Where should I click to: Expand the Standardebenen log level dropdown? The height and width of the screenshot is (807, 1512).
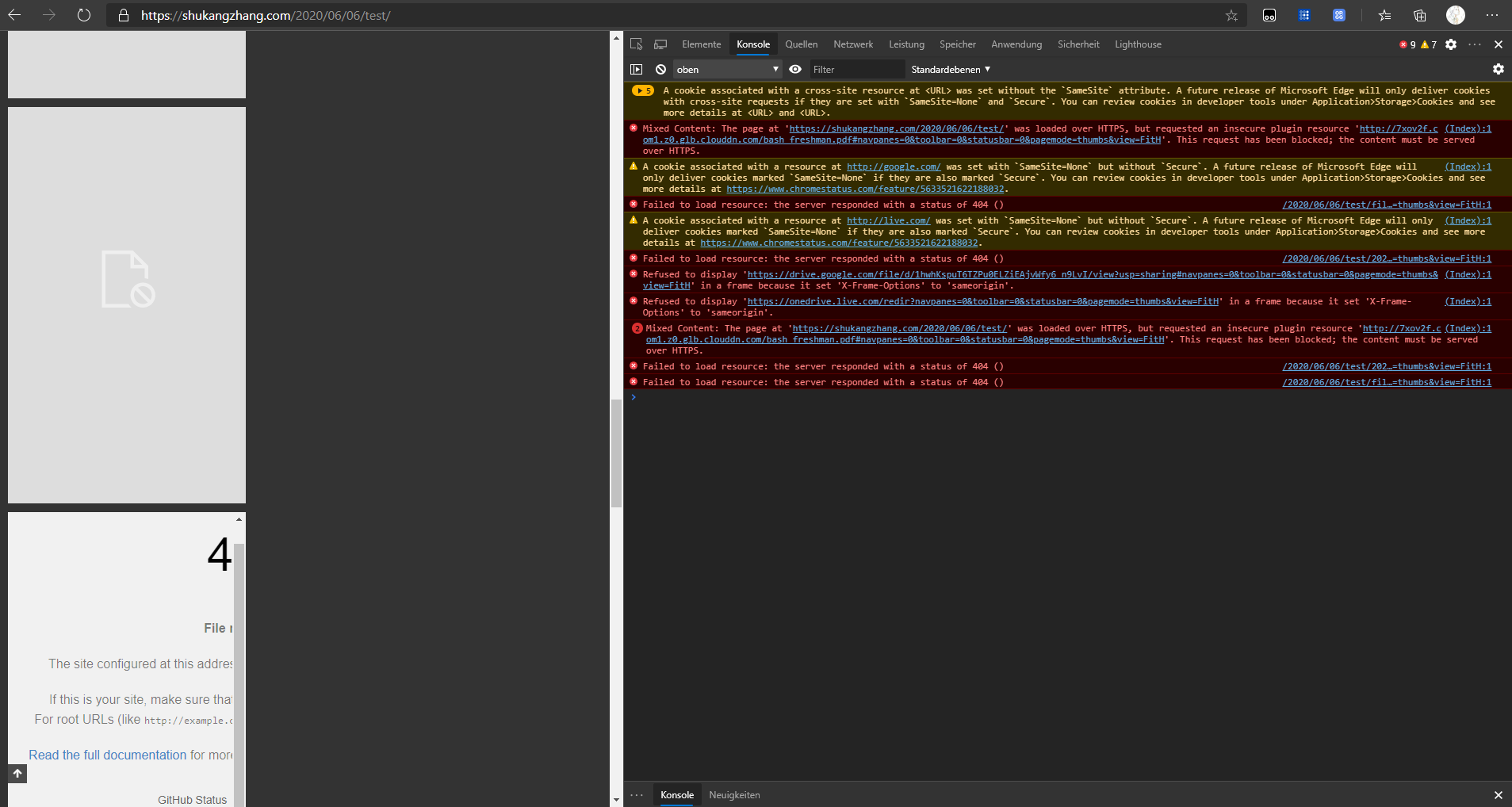click(x=951, y=70)
